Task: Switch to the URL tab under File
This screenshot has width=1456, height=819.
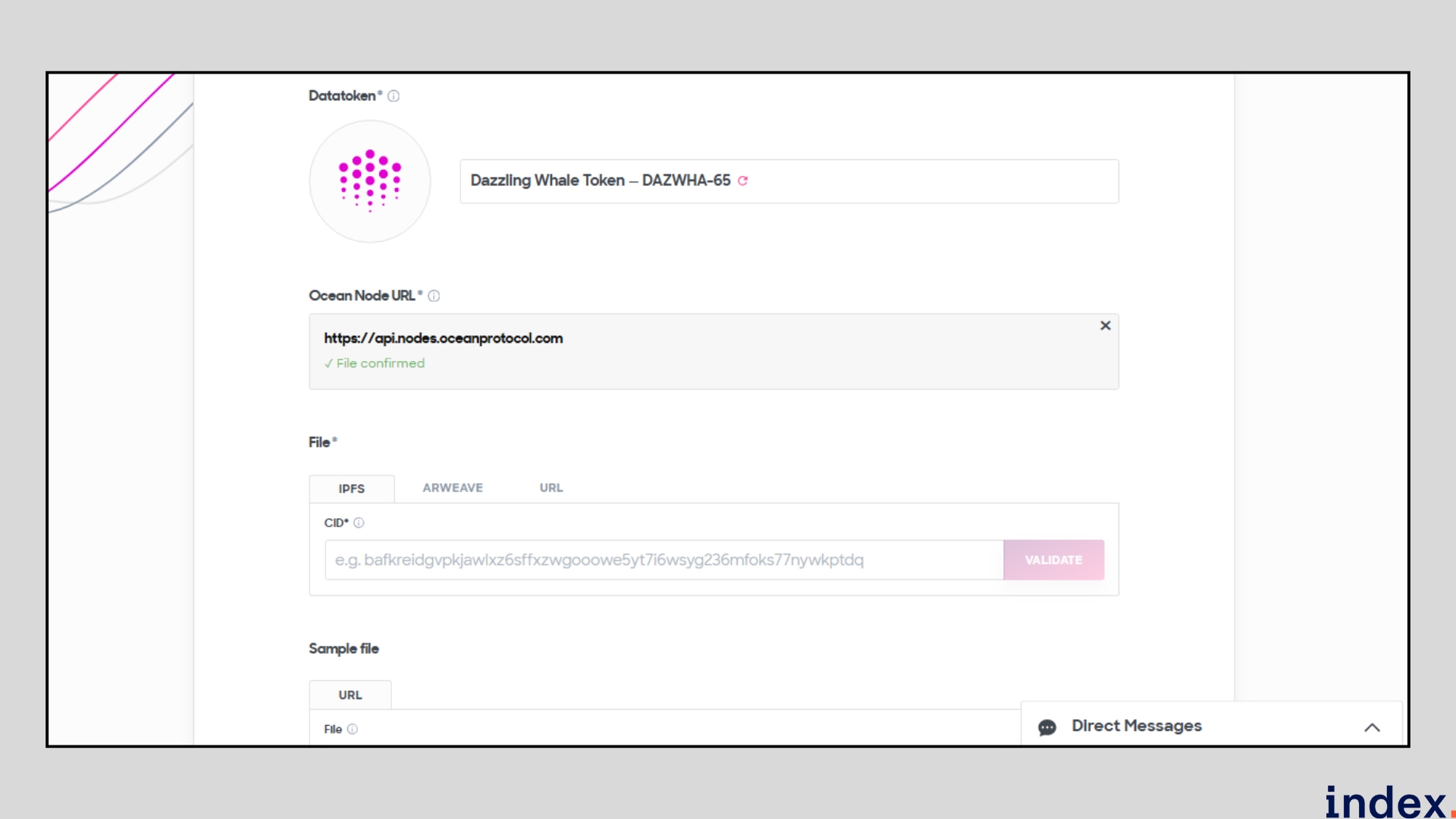Action: click(x=551, y=488)
